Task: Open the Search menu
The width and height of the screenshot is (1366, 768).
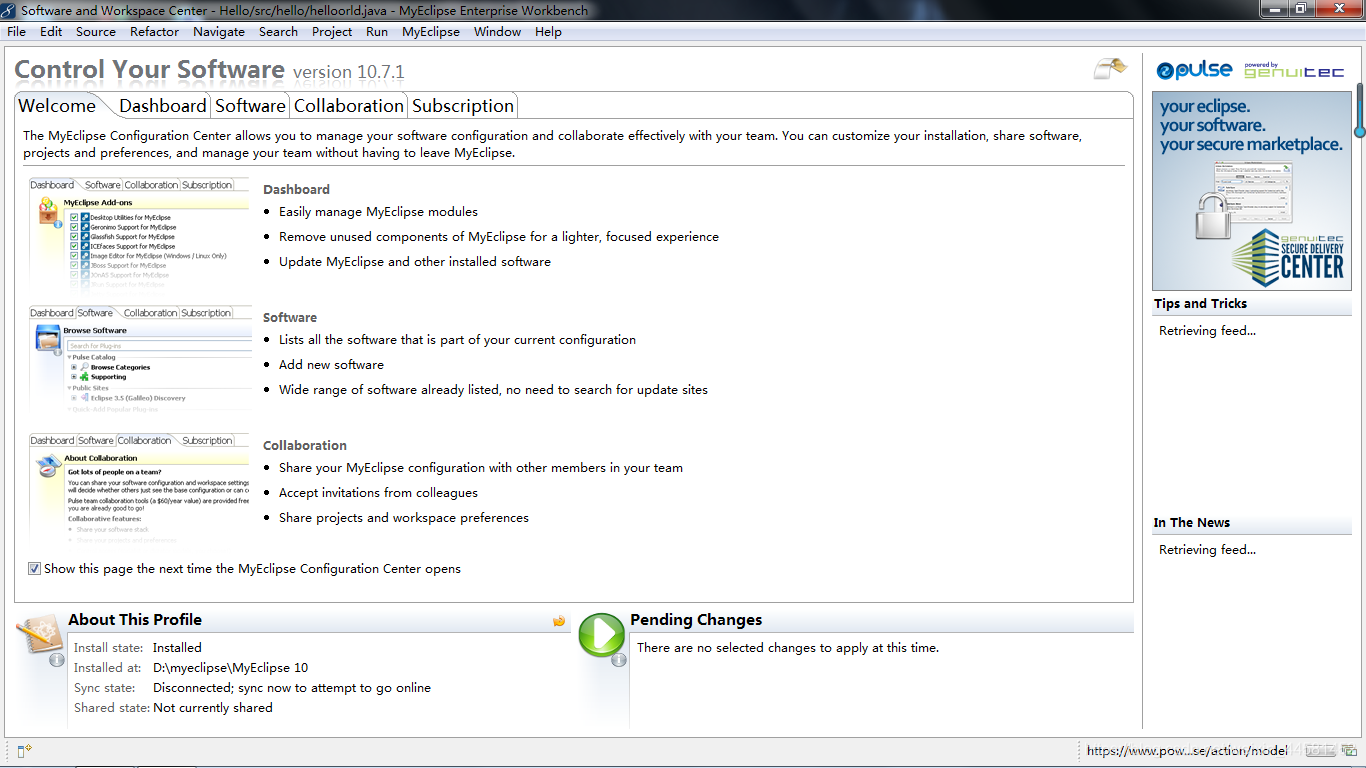Action: coord(278,31)
